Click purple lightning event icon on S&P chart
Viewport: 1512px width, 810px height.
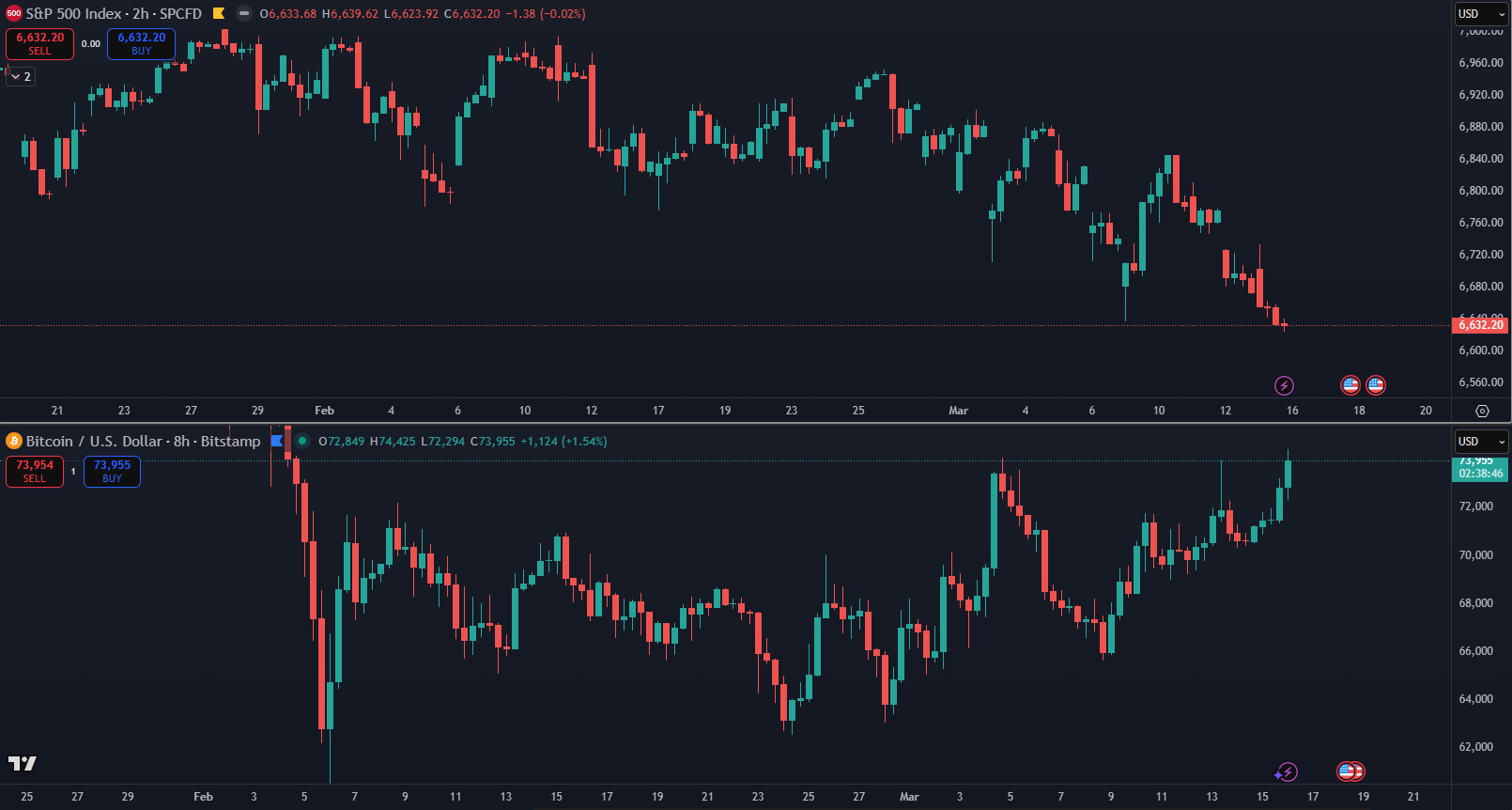pyautogui.click(x=1284, y=385)
